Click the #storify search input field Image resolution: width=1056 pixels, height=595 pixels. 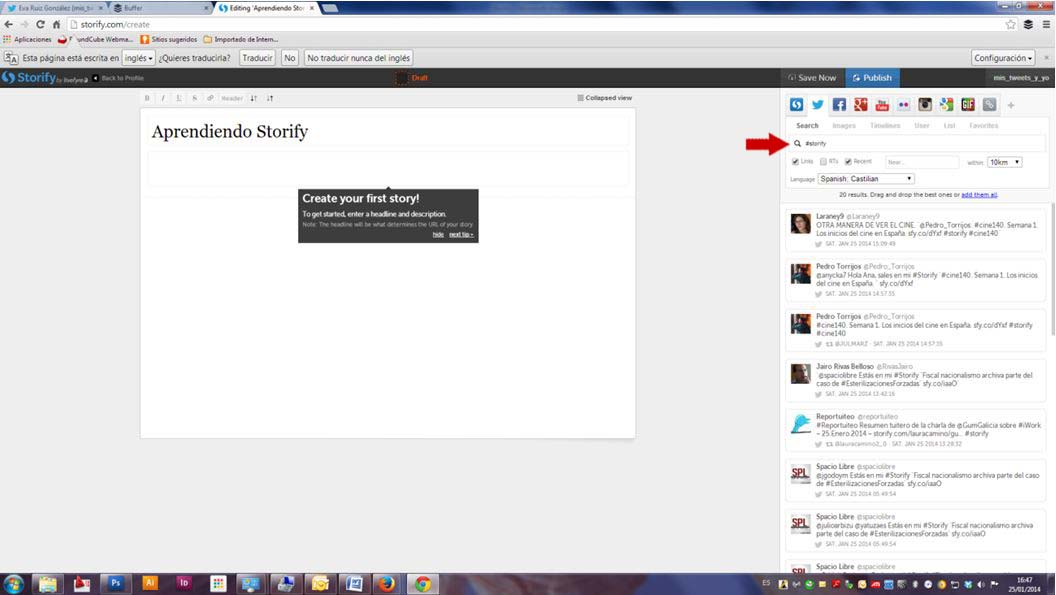click(920, 144)
